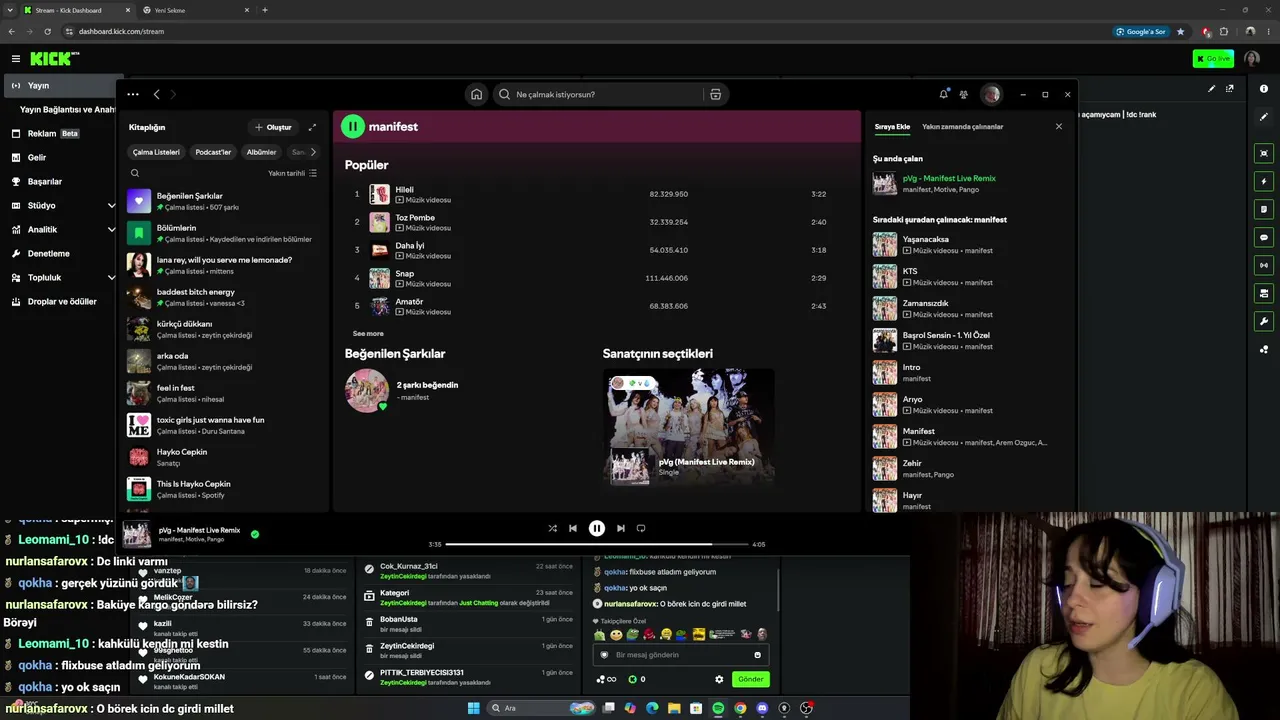Click the Go live button on Kick

[1213, 59]
